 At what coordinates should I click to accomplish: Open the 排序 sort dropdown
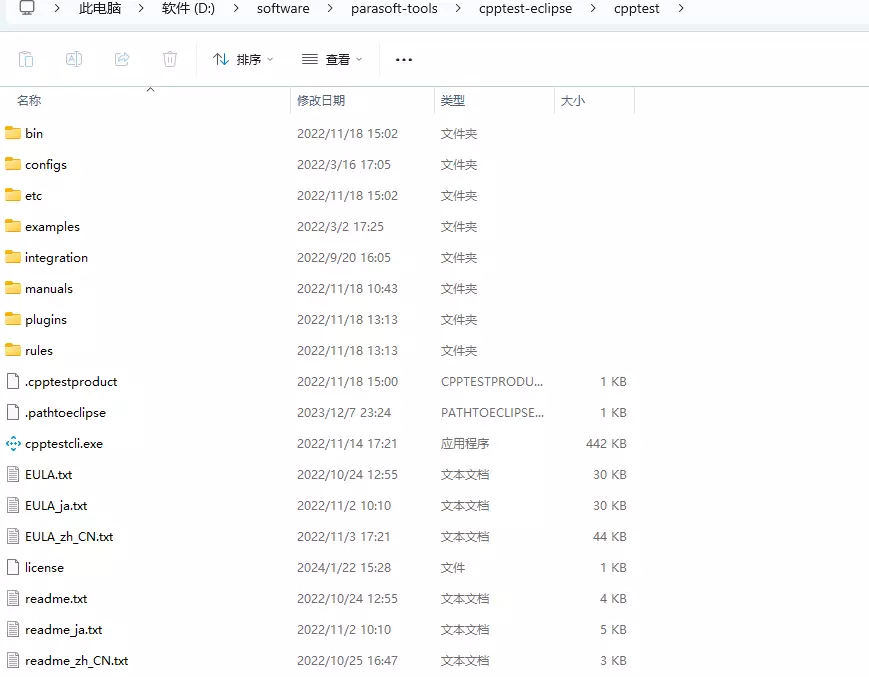[x=243, y=60]
